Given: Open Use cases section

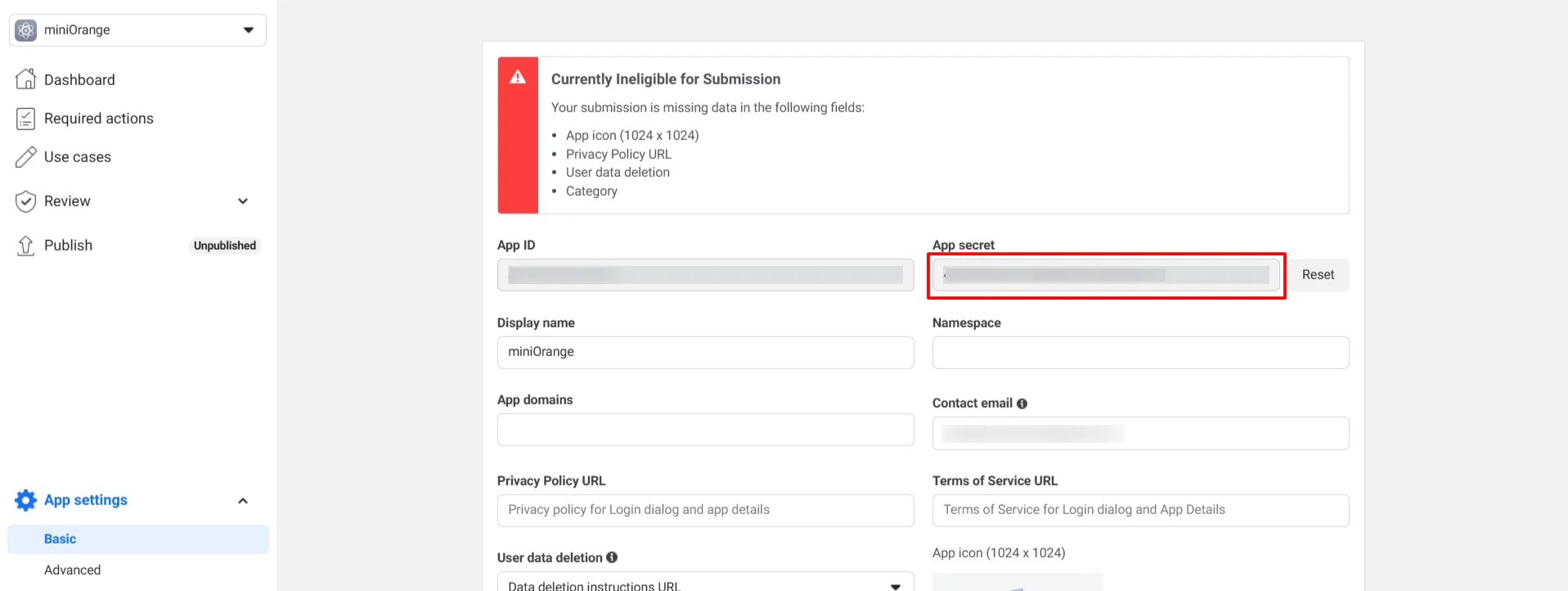Looking at the screenshot, I should pos(78,157).
